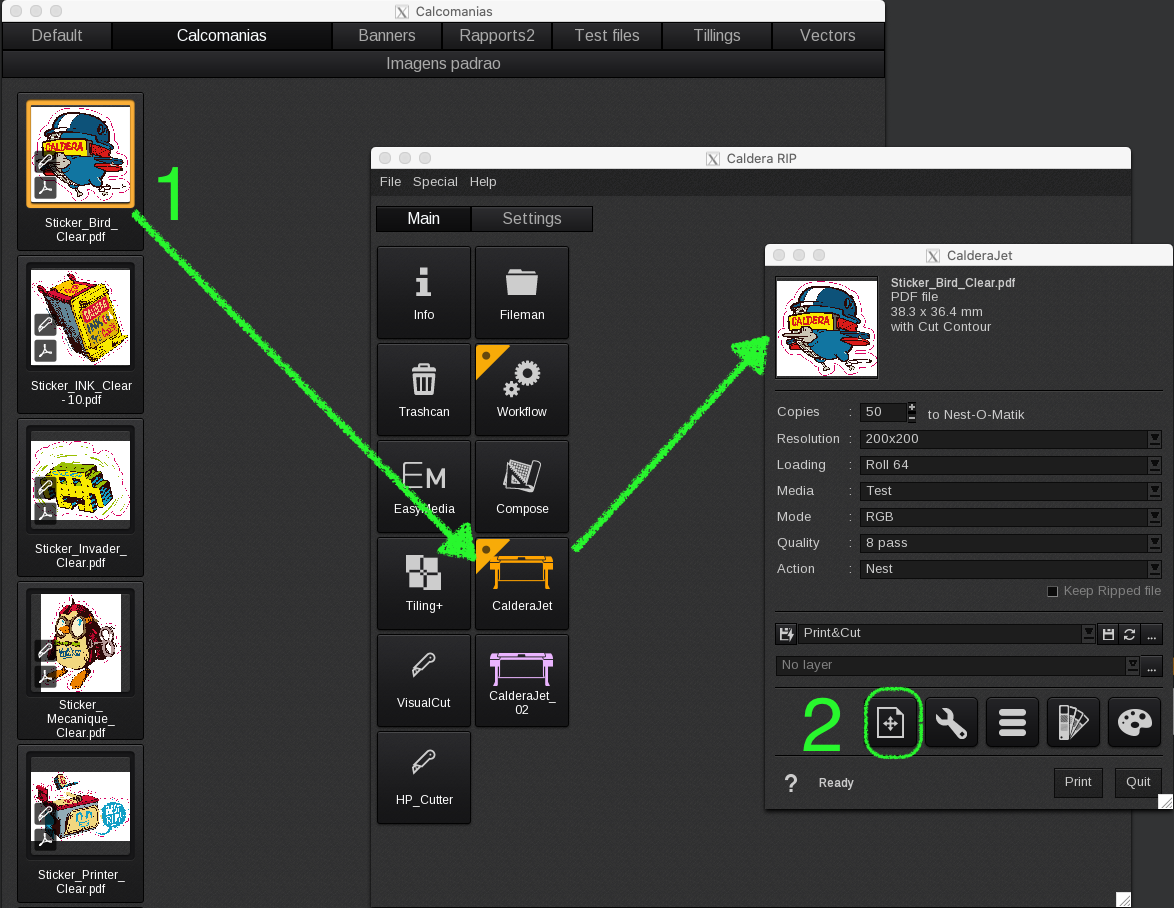Open the Special menu
1174x908 pixels.
[x=435, y=181]
